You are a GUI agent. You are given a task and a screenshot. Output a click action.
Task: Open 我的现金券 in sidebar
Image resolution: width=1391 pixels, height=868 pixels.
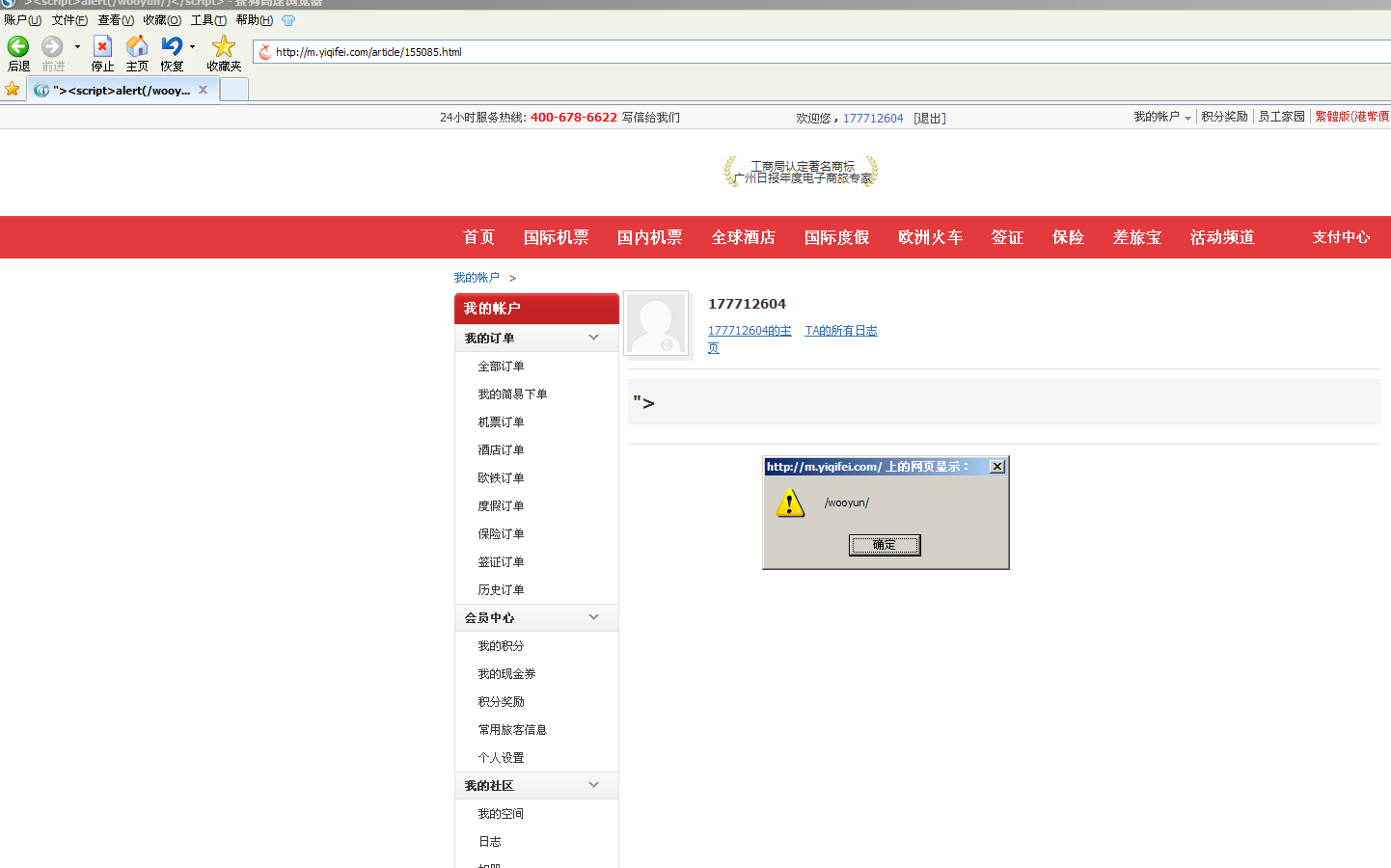point(506,674)
